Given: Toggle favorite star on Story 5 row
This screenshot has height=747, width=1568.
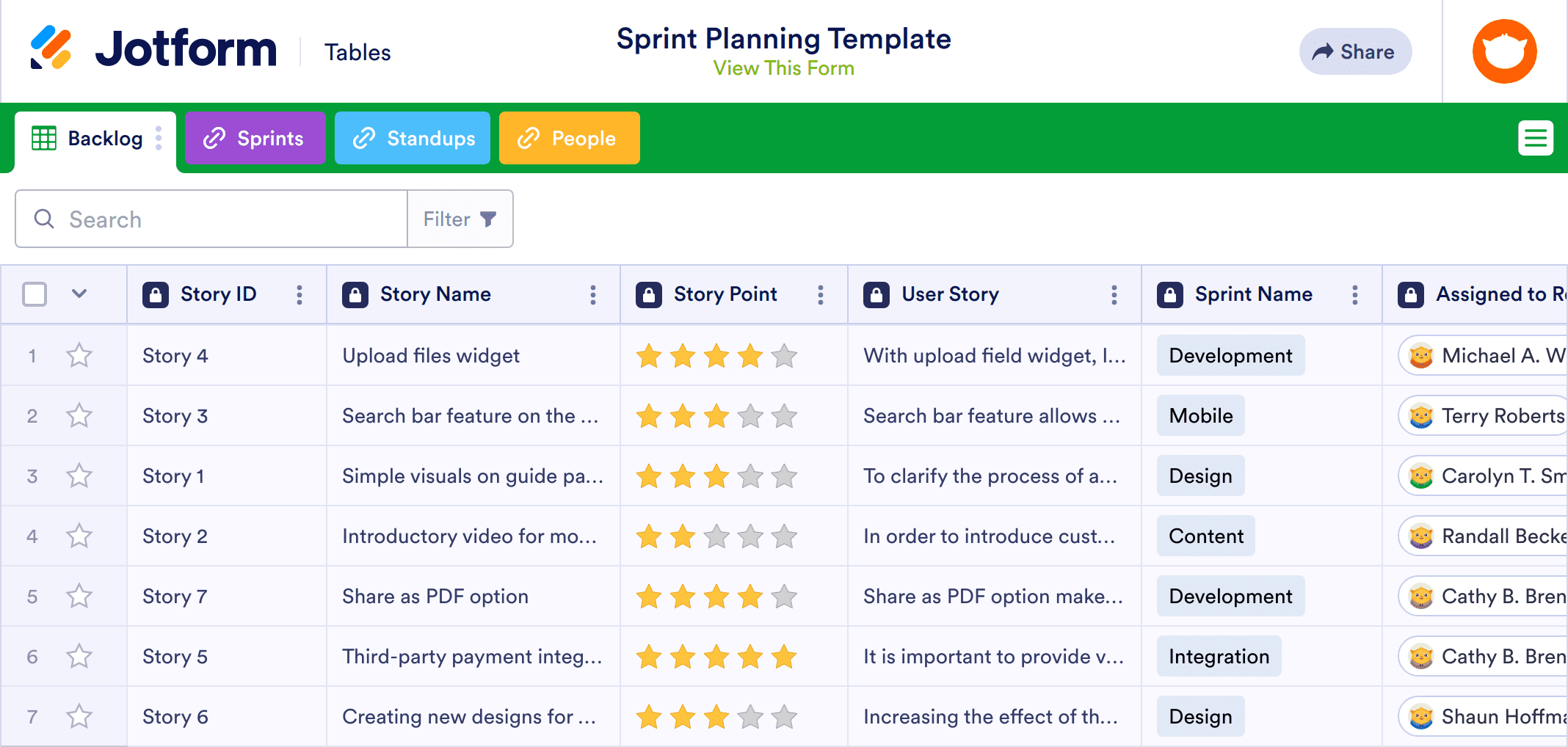Looking at the screenshot, I should pos(79,657).
